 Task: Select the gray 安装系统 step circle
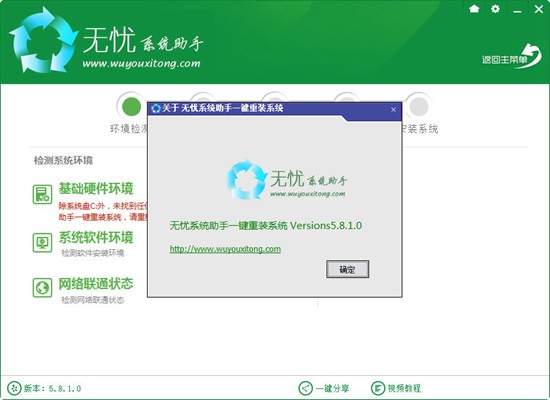[419, 106]
